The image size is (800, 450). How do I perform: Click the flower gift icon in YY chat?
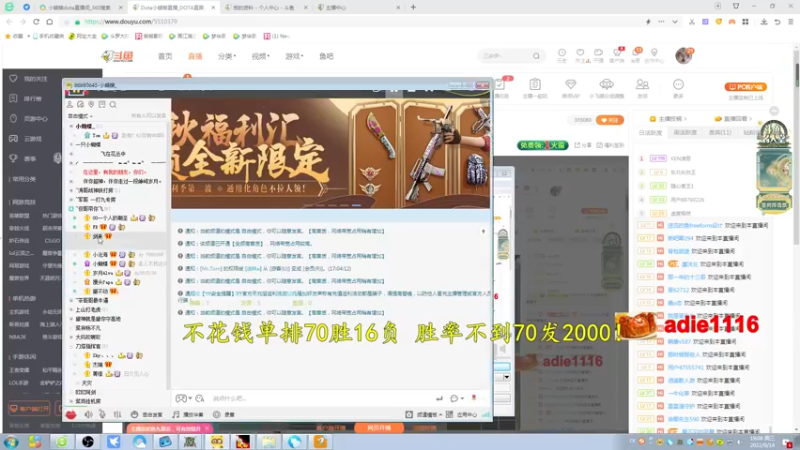(x=474, y=398)
